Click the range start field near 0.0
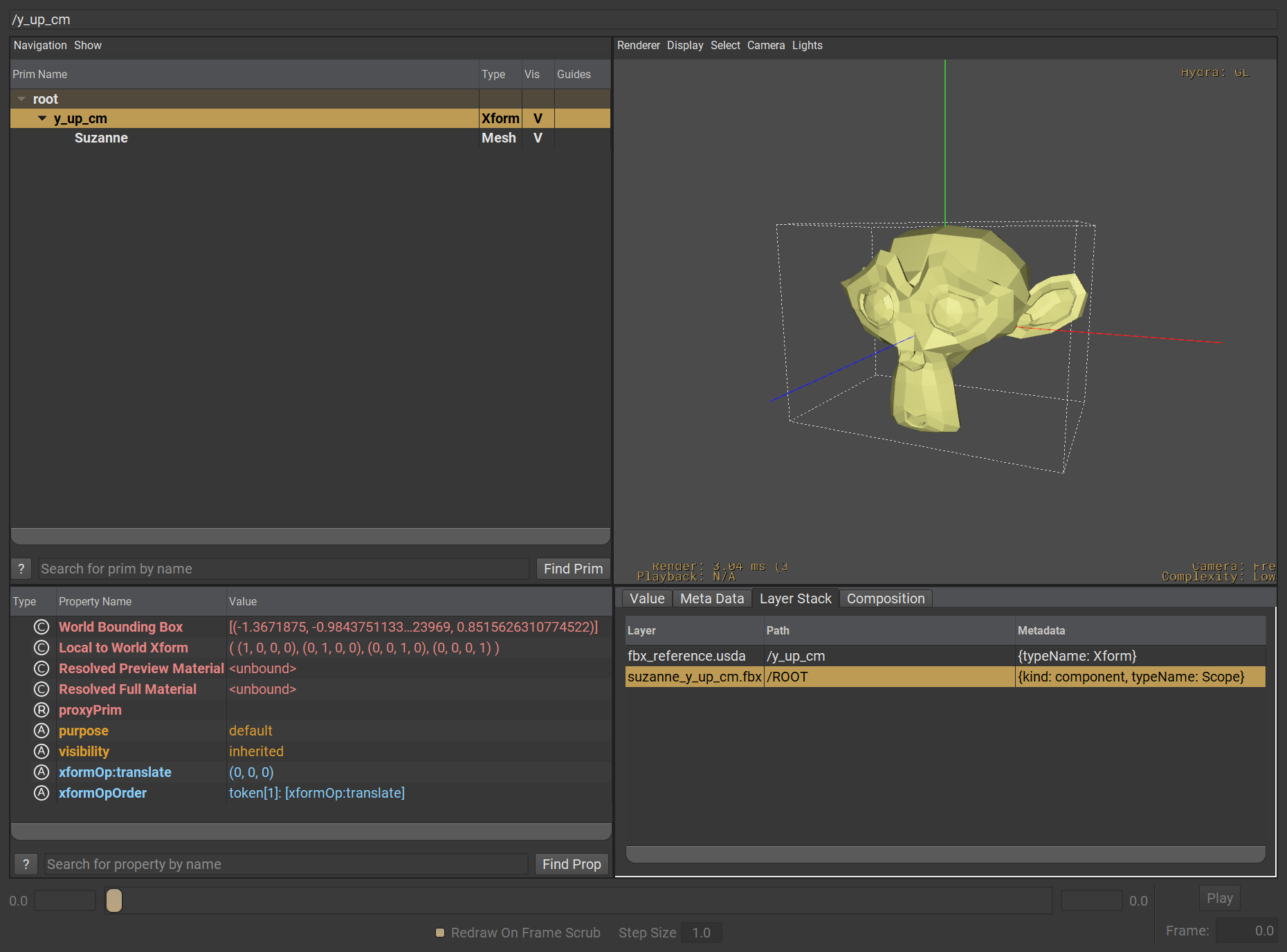 (x=65, y=900)
